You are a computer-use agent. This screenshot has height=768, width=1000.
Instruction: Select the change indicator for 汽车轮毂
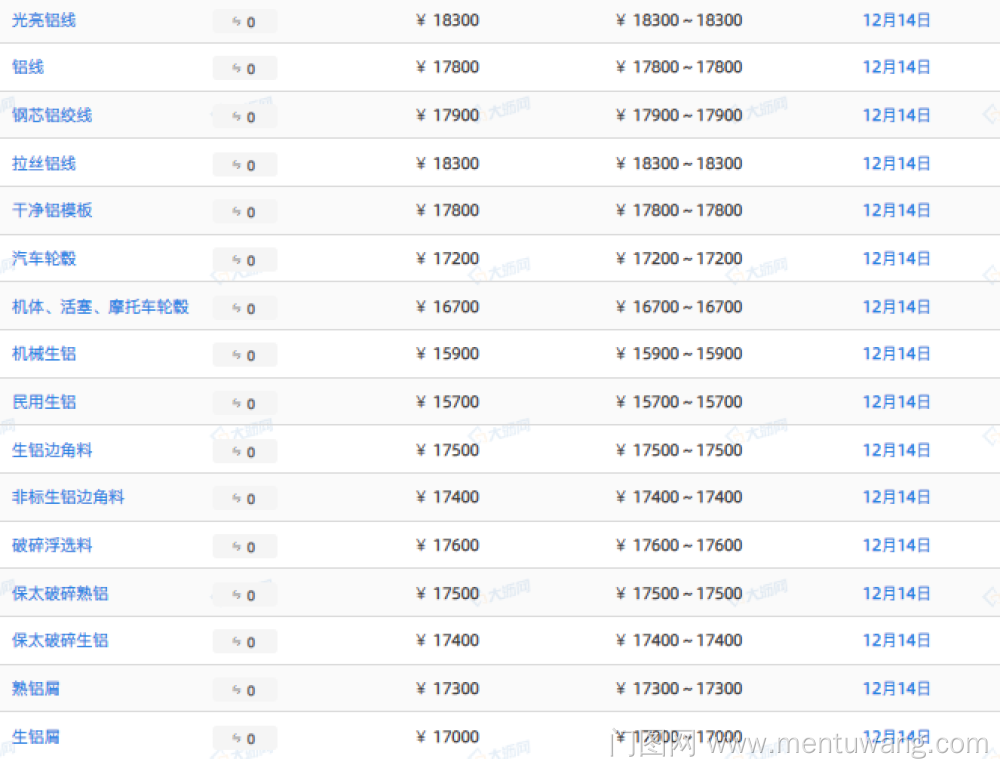coord(245,260)
